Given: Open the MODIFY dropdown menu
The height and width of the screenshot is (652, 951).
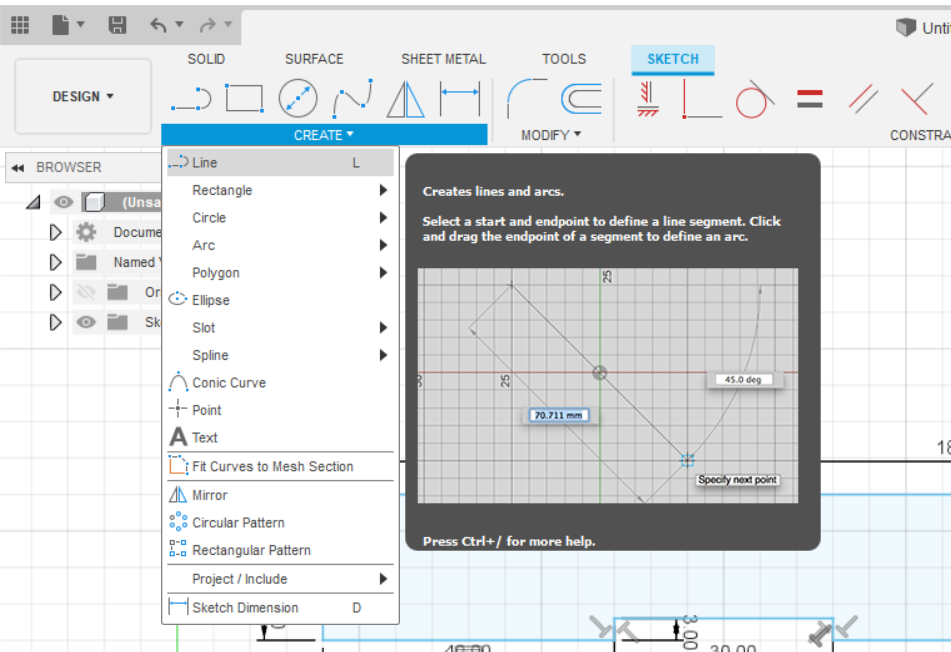Looking at the screenshot, I should coord(551,135).
